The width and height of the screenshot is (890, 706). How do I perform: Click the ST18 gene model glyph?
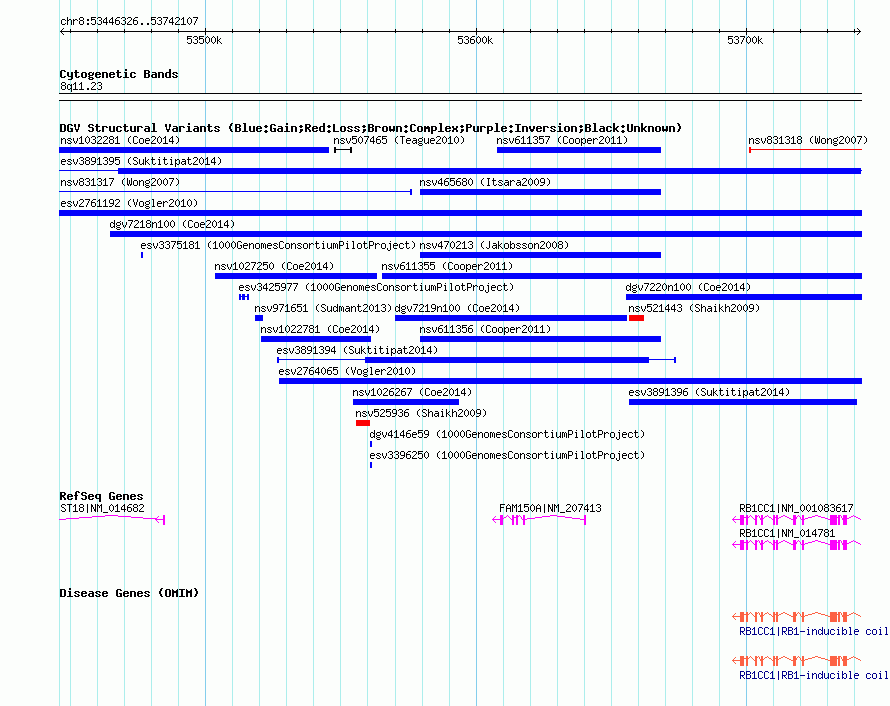[x=112, y=519]
